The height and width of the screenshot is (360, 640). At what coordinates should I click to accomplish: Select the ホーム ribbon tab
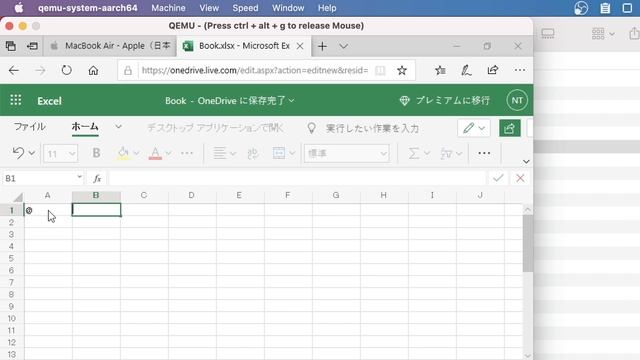pyautogui.click(x=85, y=127)
